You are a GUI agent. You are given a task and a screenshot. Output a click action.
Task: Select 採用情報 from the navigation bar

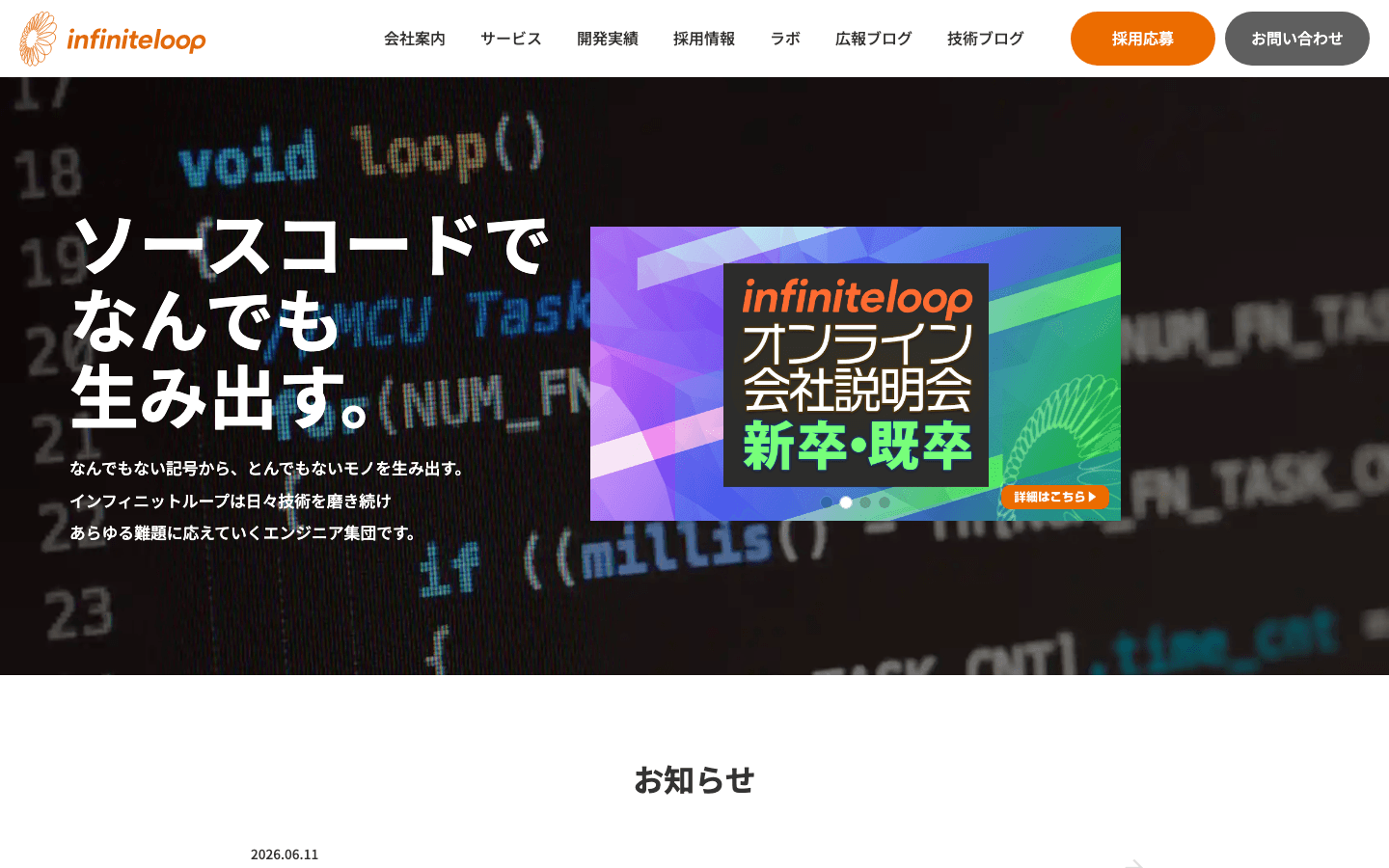click(x=704, y=39)
